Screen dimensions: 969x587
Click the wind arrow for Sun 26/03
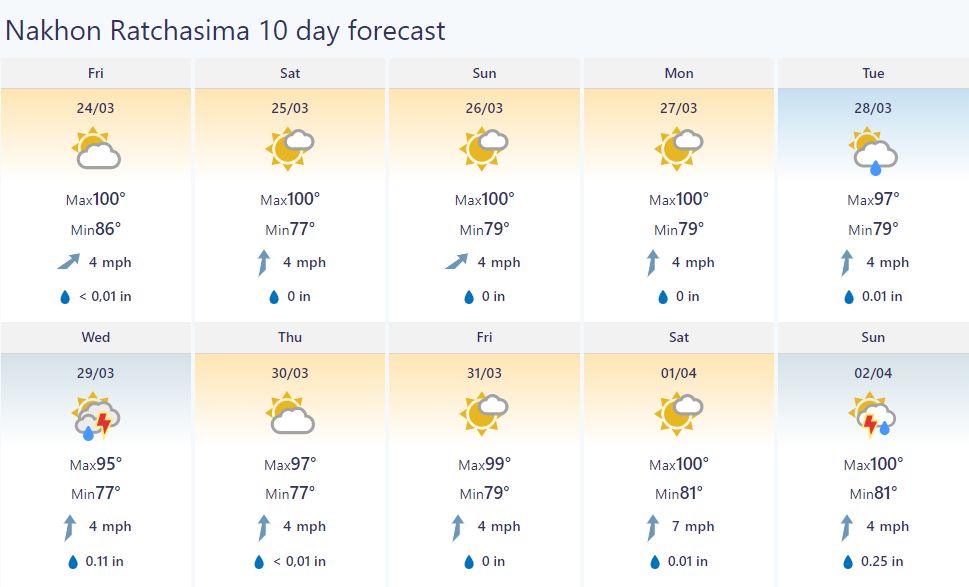click(457, 262)
